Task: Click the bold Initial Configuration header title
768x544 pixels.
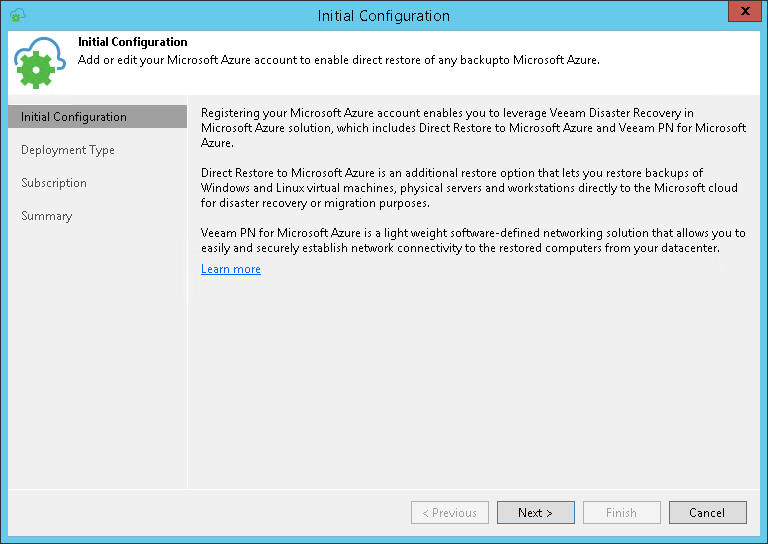Action: 133,42
